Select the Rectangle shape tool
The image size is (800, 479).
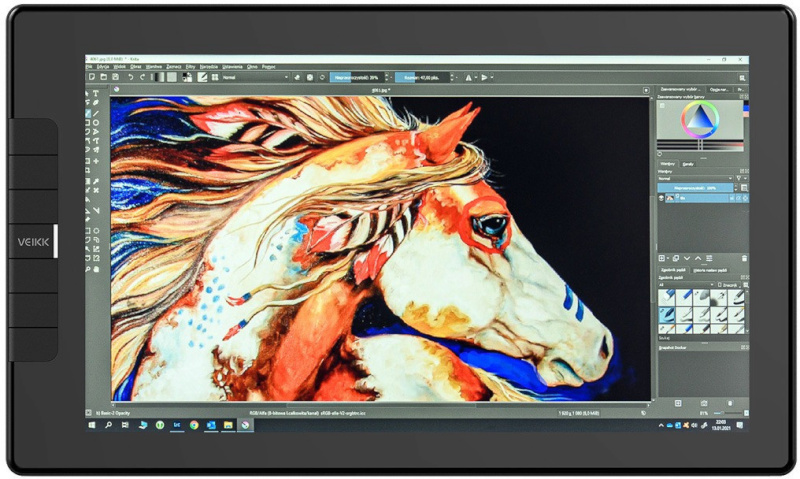point(88,123)
